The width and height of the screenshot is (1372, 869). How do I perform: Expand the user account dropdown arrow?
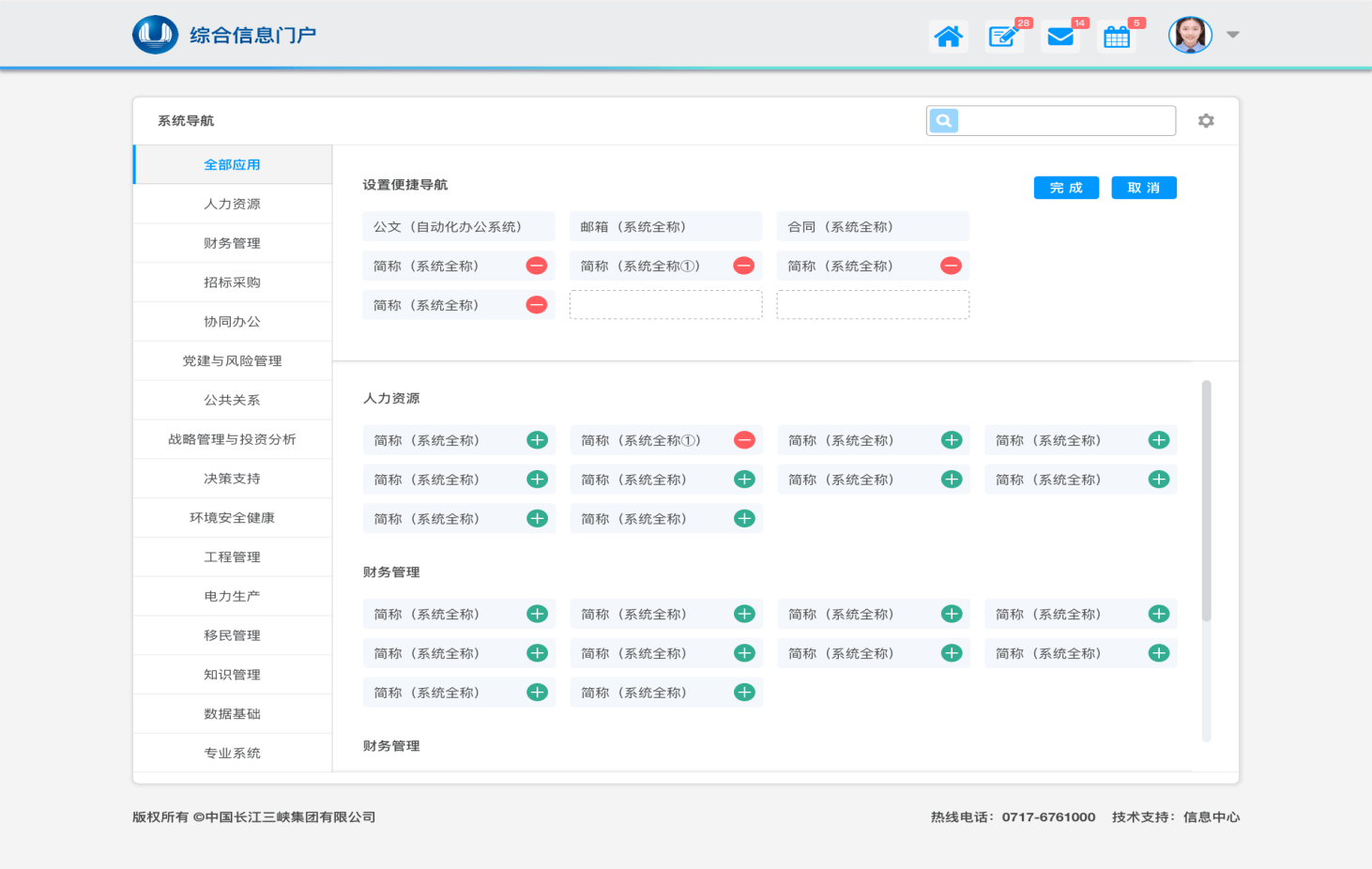[x=1233, y=36]
